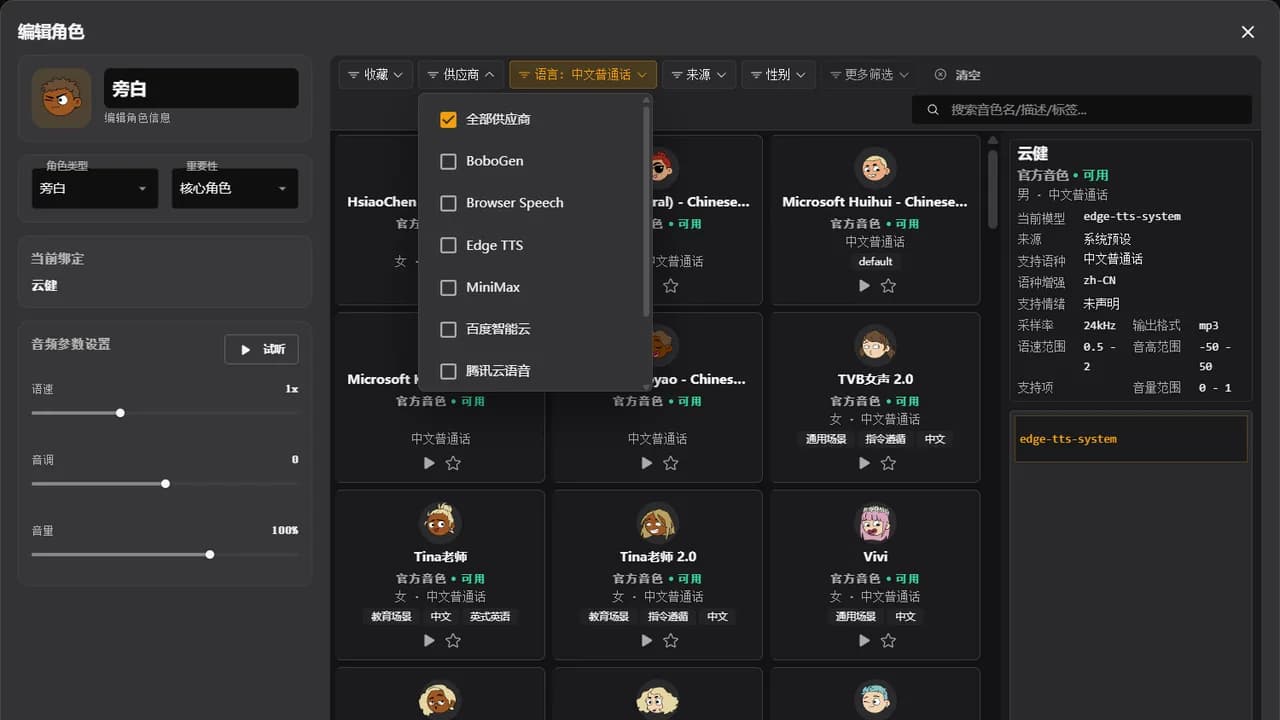
Task: Open the 语言 中文普通话 filter dropdown
Action: click(583, 75)
